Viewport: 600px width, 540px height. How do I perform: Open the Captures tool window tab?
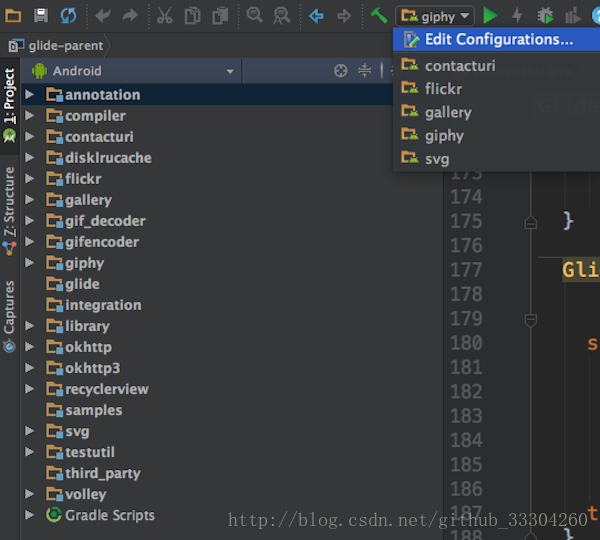pos(10,316)
